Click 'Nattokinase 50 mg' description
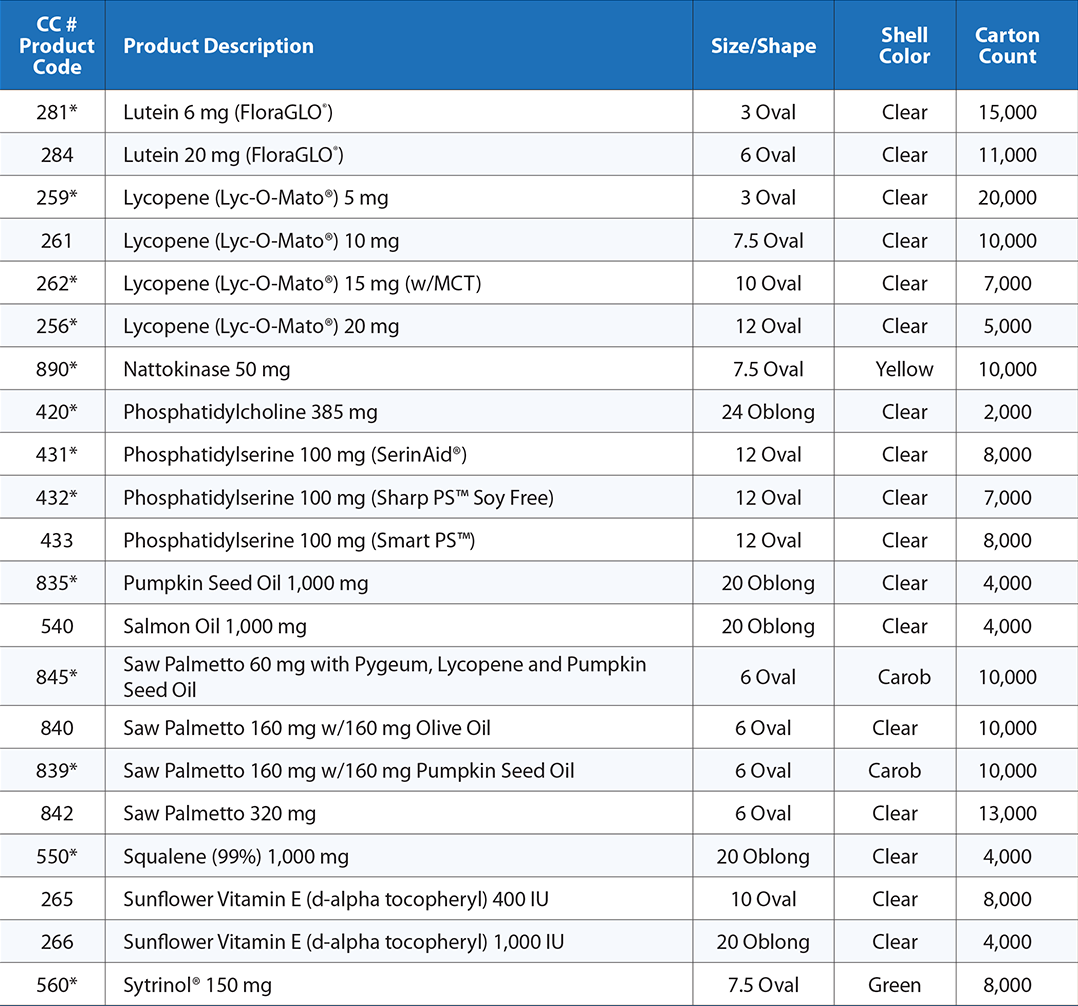Image resolution: width=1078 pixels, height=1006 pixels. tap(206, 369)
